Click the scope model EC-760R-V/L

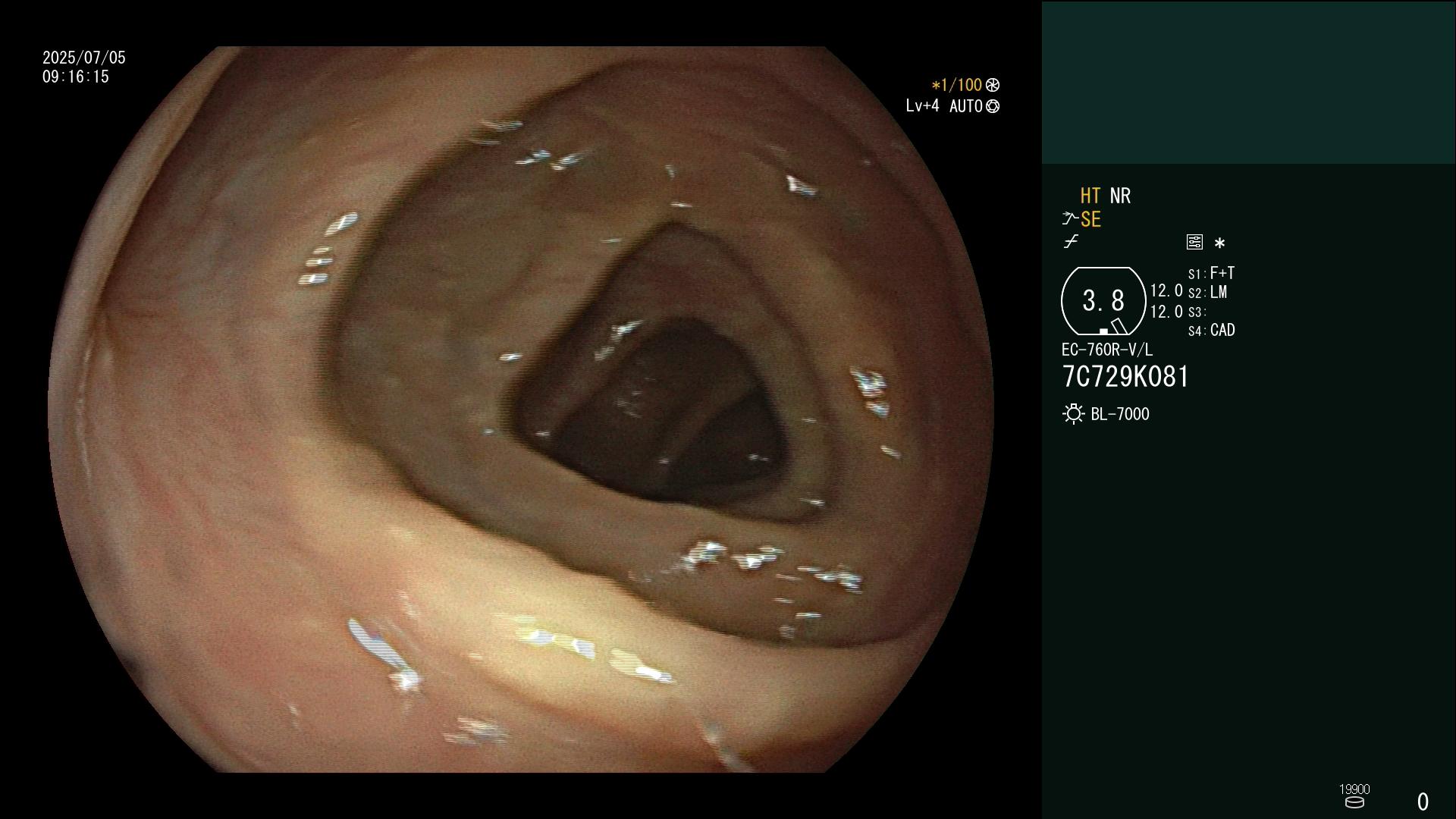pyautogui.click(x=1106, y=350)
